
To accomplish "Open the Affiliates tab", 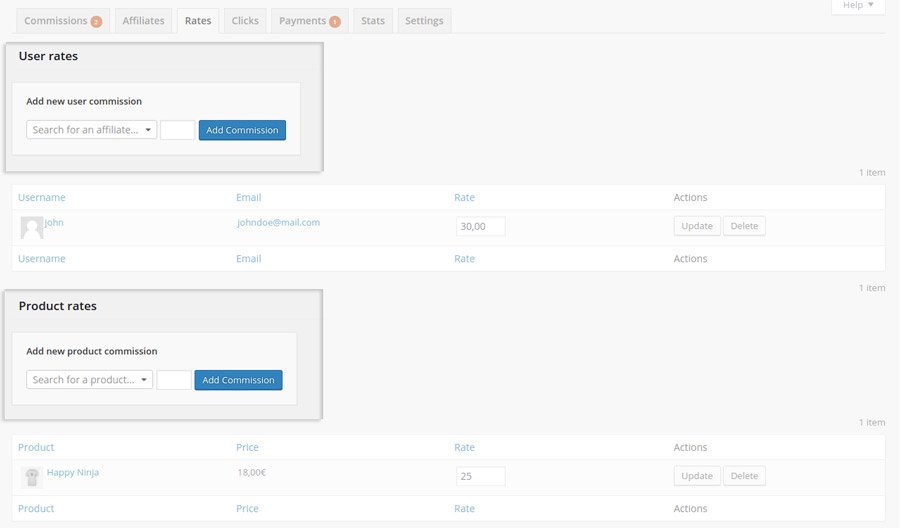I will pos(143,21).
